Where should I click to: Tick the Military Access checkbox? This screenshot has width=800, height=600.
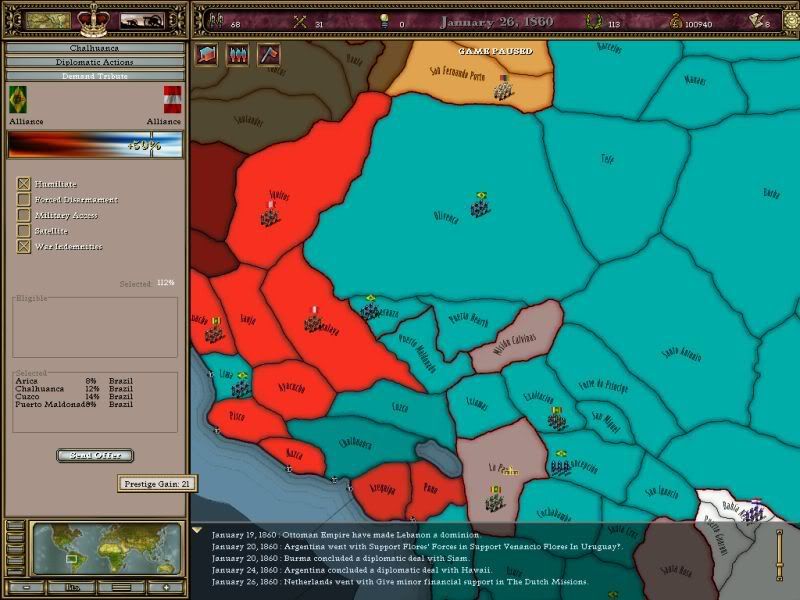pyautogui.click(x=24, y=215)
